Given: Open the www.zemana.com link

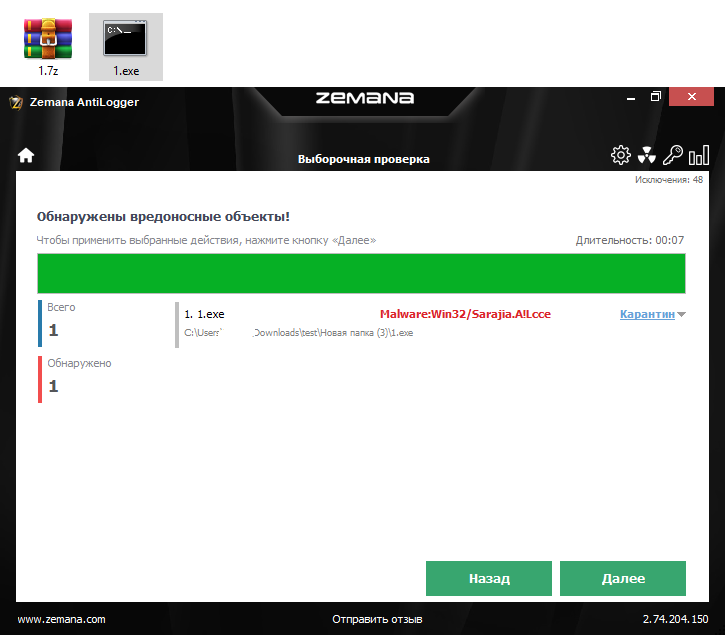Looking at the screenshot, I should [61, 619].
